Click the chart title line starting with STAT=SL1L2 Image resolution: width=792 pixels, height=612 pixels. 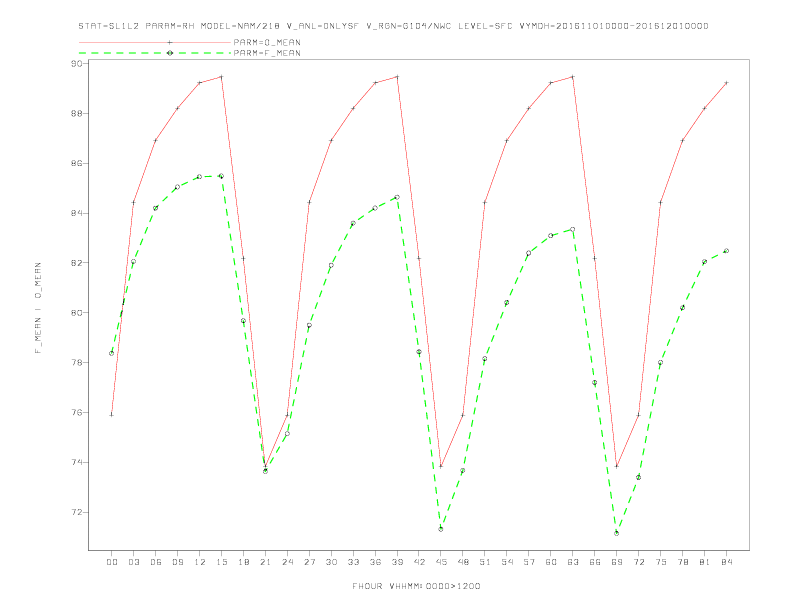click(393, 26)
